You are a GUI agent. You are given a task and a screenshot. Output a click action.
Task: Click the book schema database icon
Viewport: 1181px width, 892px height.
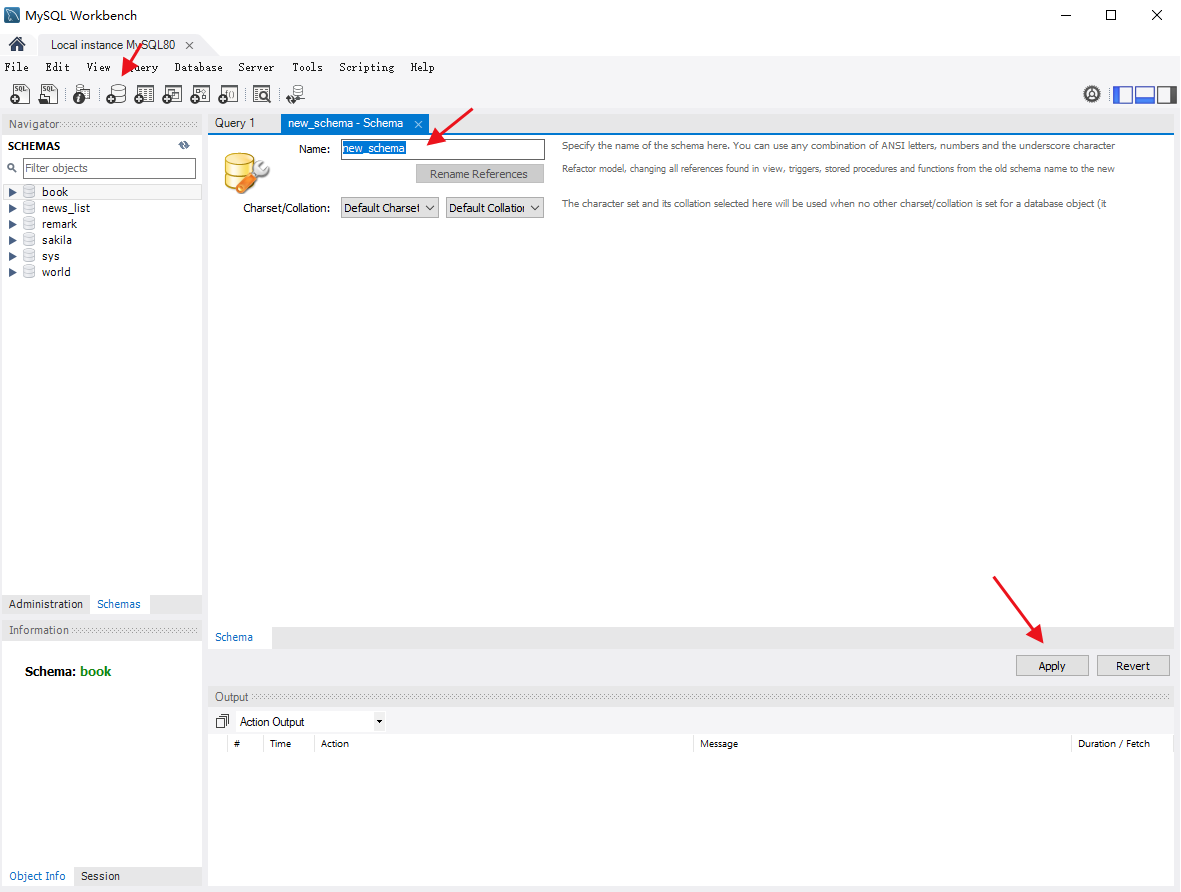(x=29, y=191)
